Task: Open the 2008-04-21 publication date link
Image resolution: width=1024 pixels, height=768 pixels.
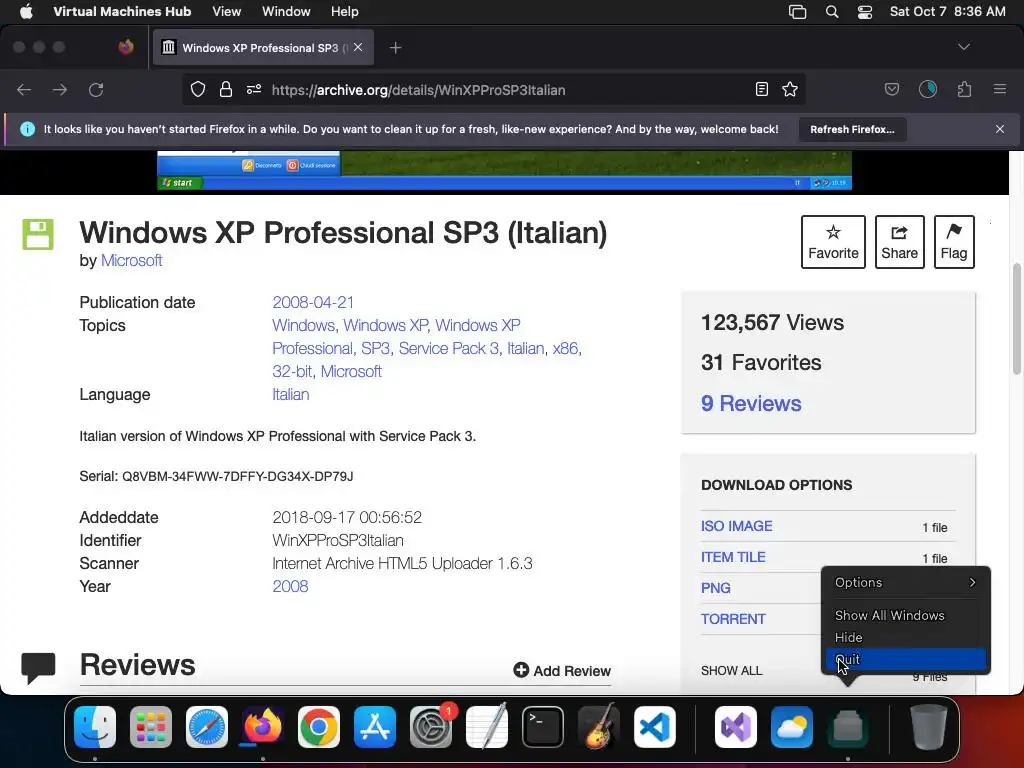Action: 313,302
